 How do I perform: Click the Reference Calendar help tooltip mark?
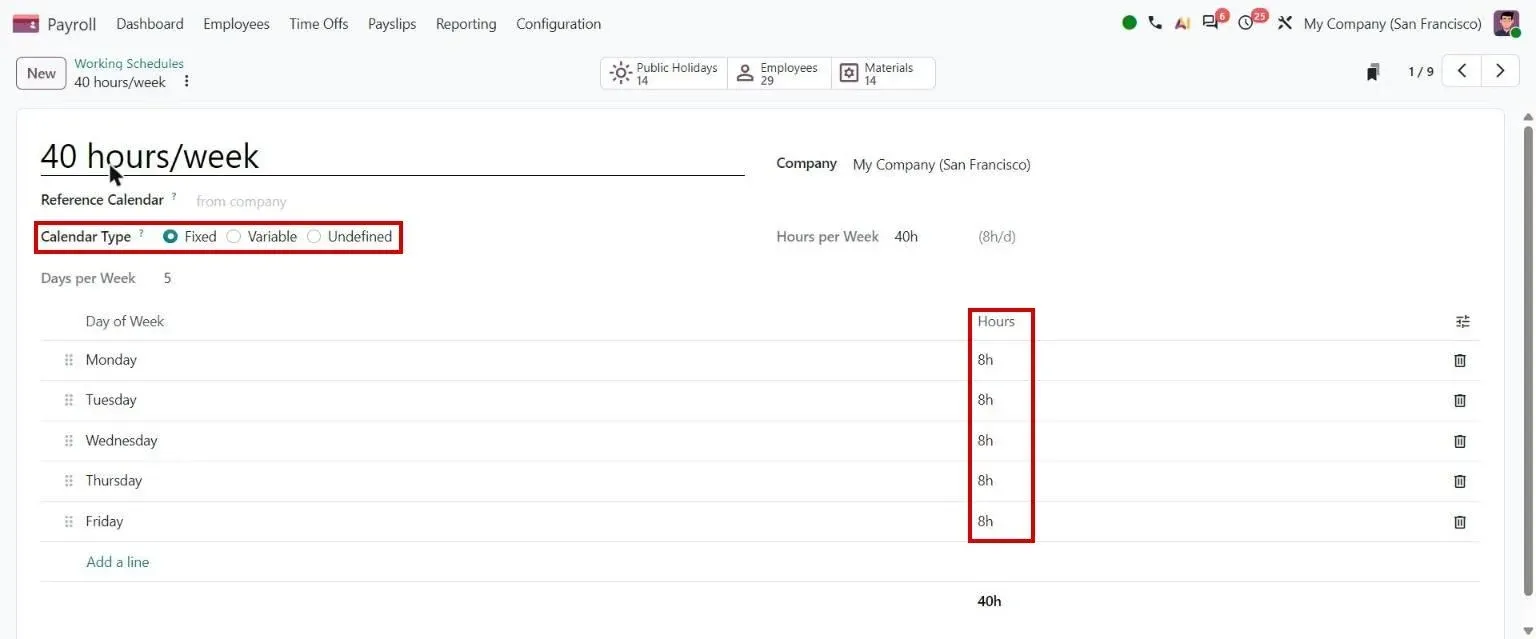coord(174,196)
